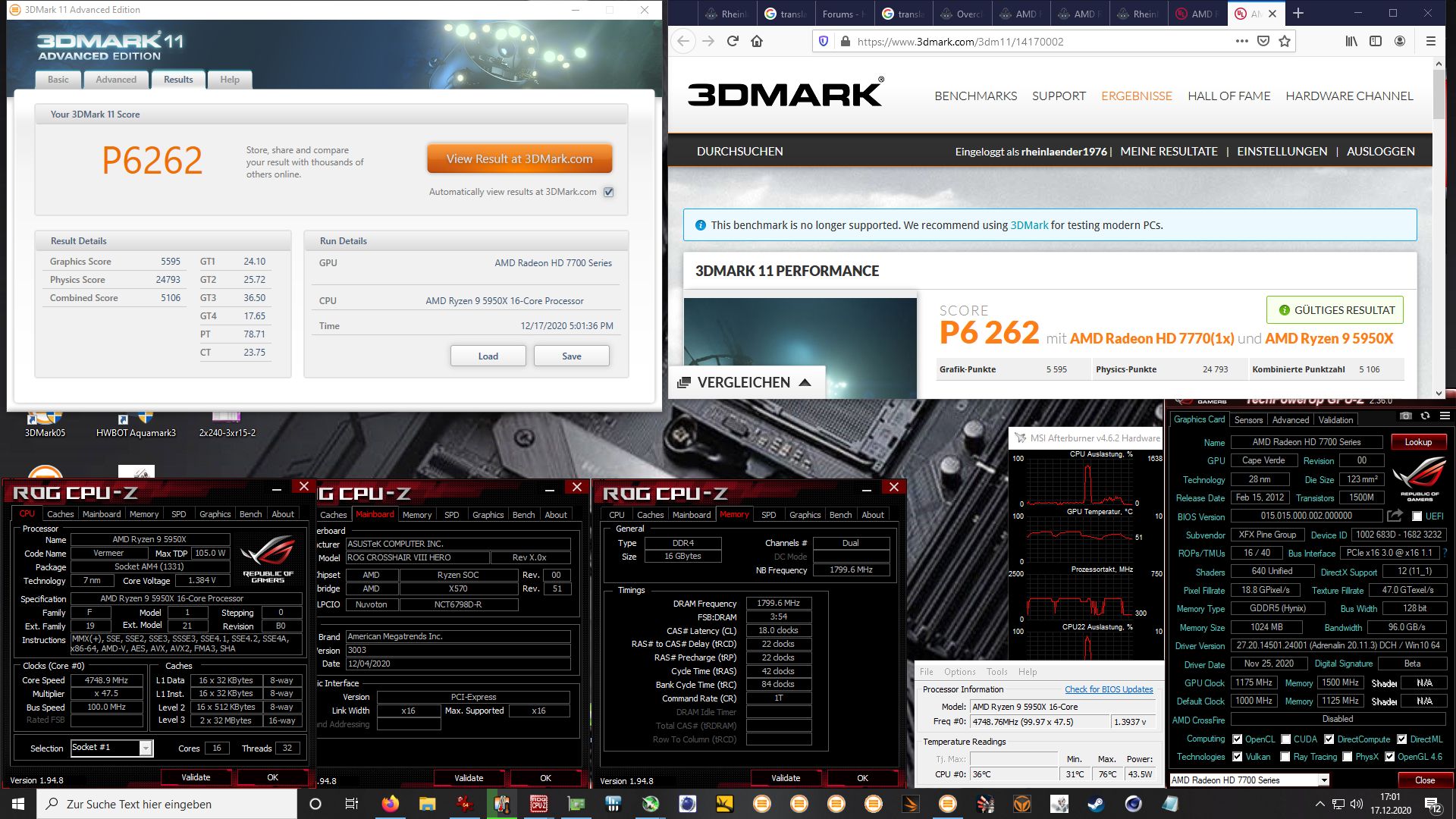Close GPU-Z with Close button

click(x=1425, y=780)
